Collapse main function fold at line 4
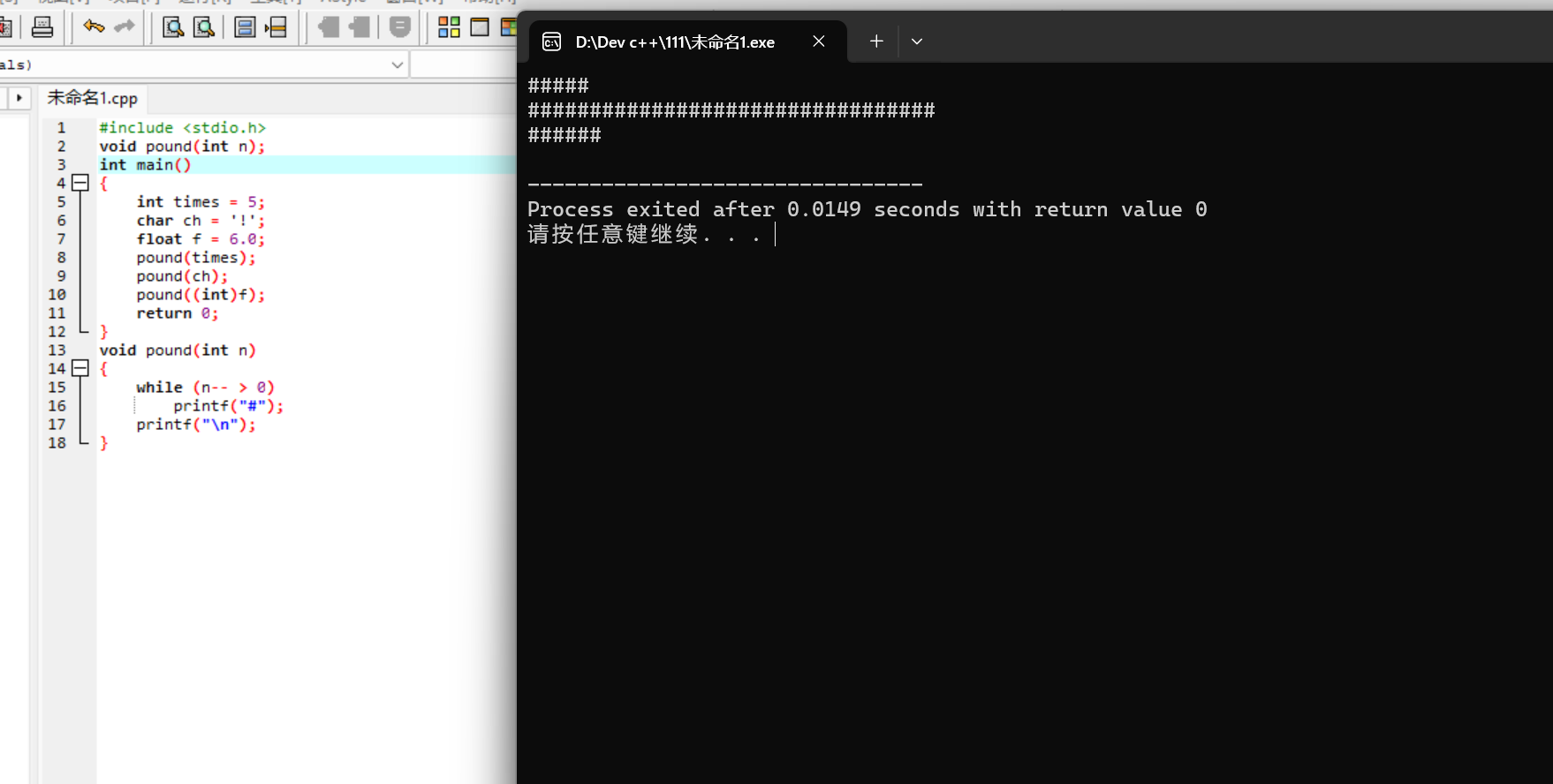1553x784 pixels. point(80,183)
